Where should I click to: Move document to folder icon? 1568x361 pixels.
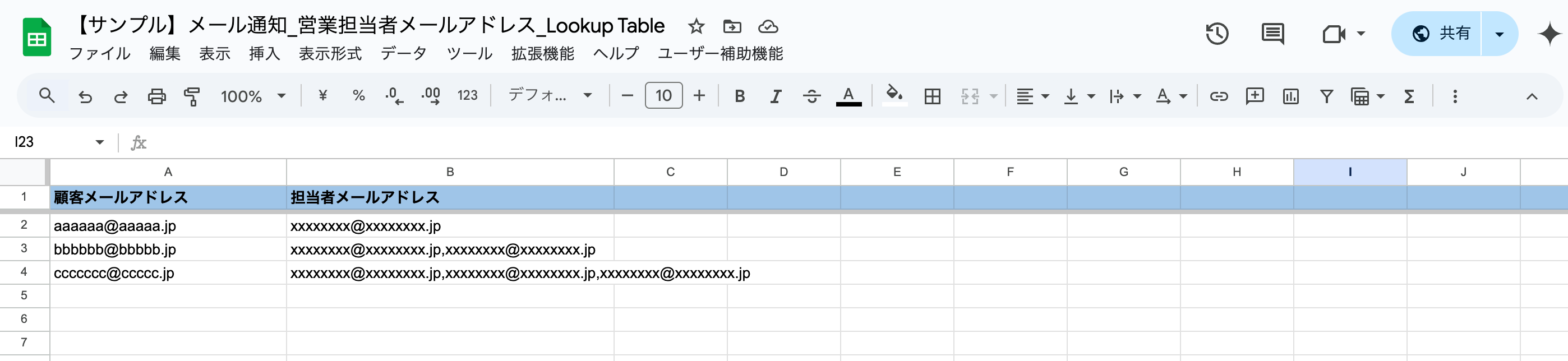click(x=732, y=26)
